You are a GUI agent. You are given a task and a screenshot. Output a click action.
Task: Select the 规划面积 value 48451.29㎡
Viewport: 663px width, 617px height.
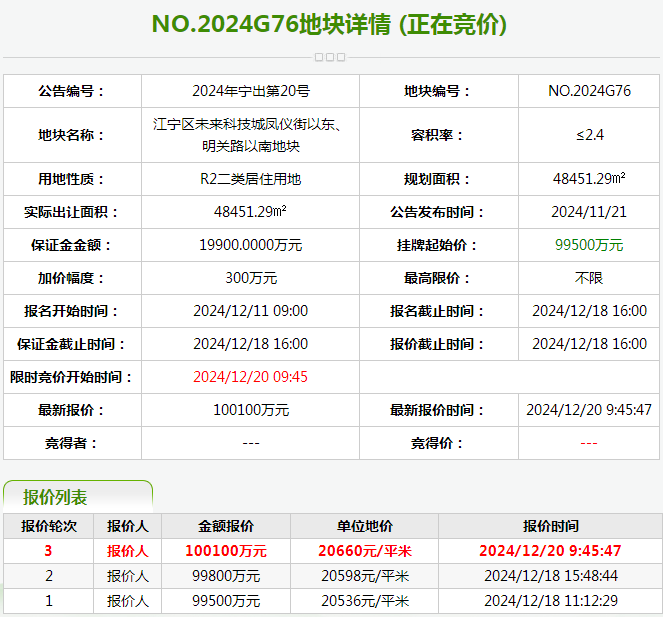point(589,178)
